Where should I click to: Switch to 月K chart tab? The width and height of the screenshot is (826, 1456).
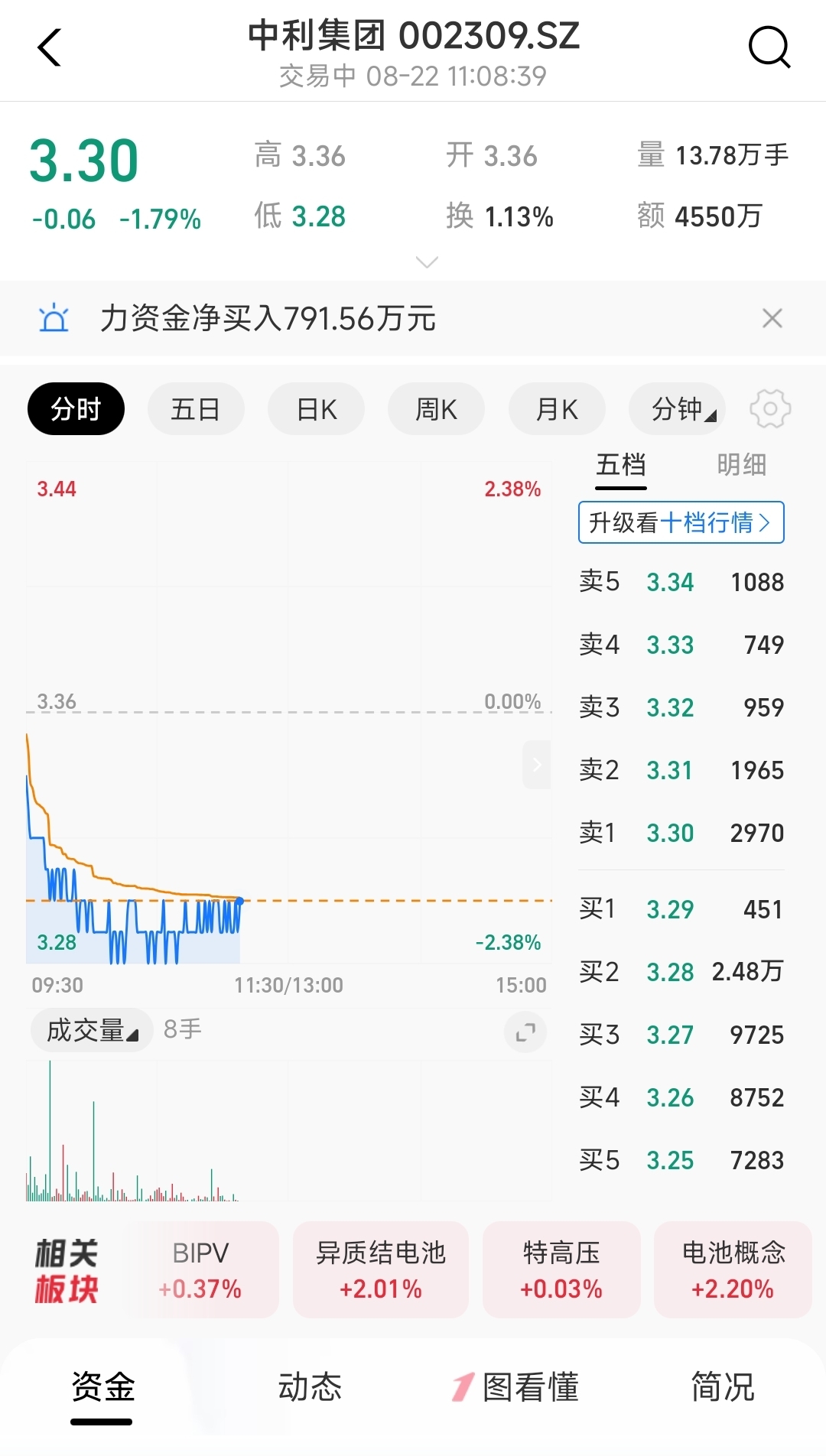click(x=557, y=409)
